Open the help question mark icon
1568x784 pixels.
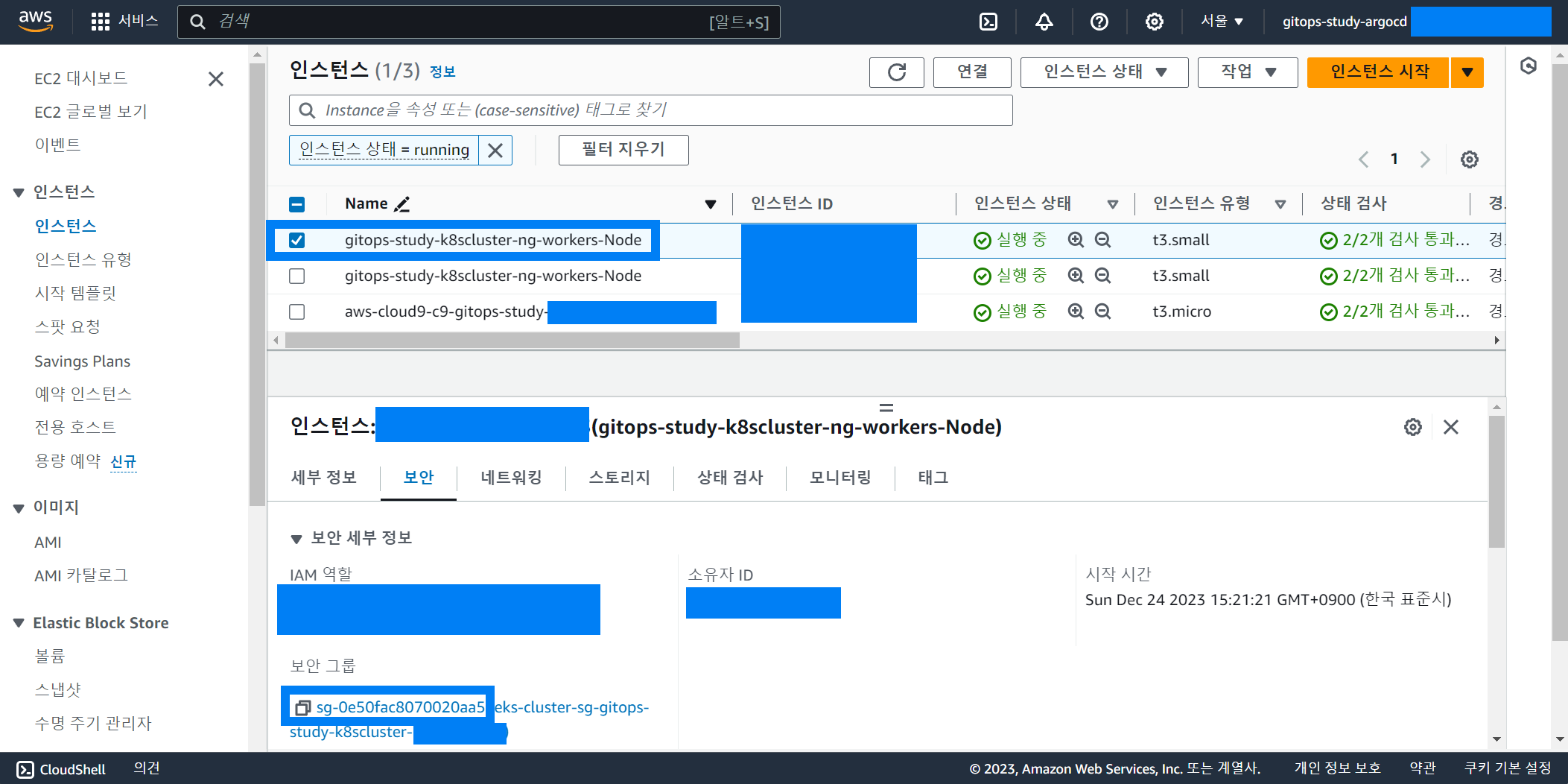tap(1099, 22)
